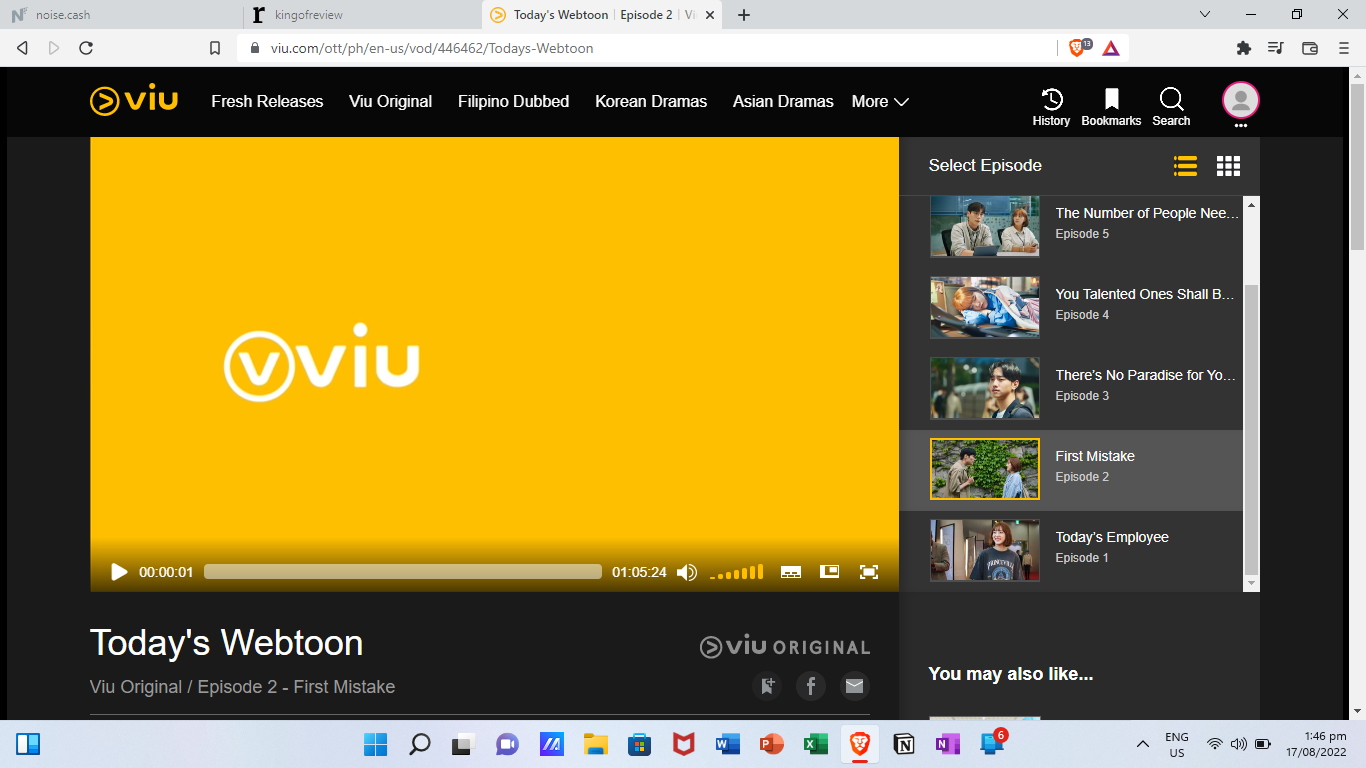Open the browser tab search dropdown
Image resolution: width=1366 pixels, height=768 pixels.
pos(1205,14)
